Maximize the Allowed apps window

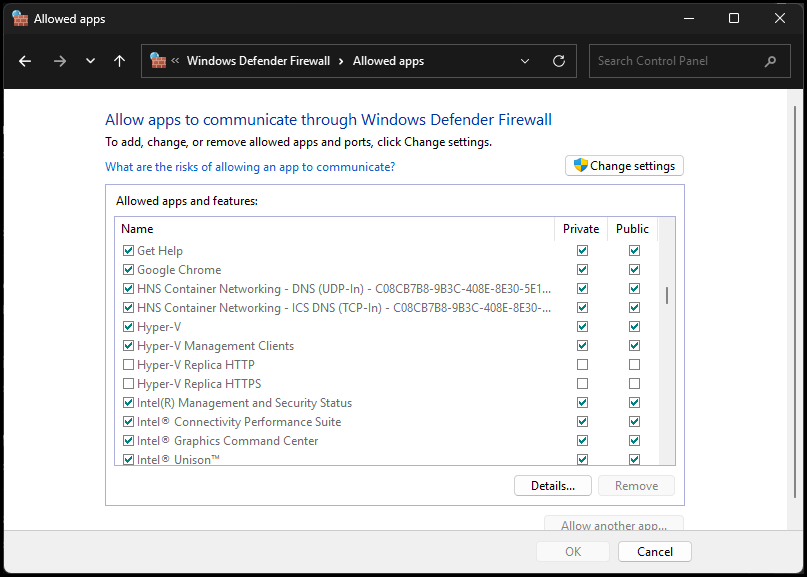click(734, 18)
